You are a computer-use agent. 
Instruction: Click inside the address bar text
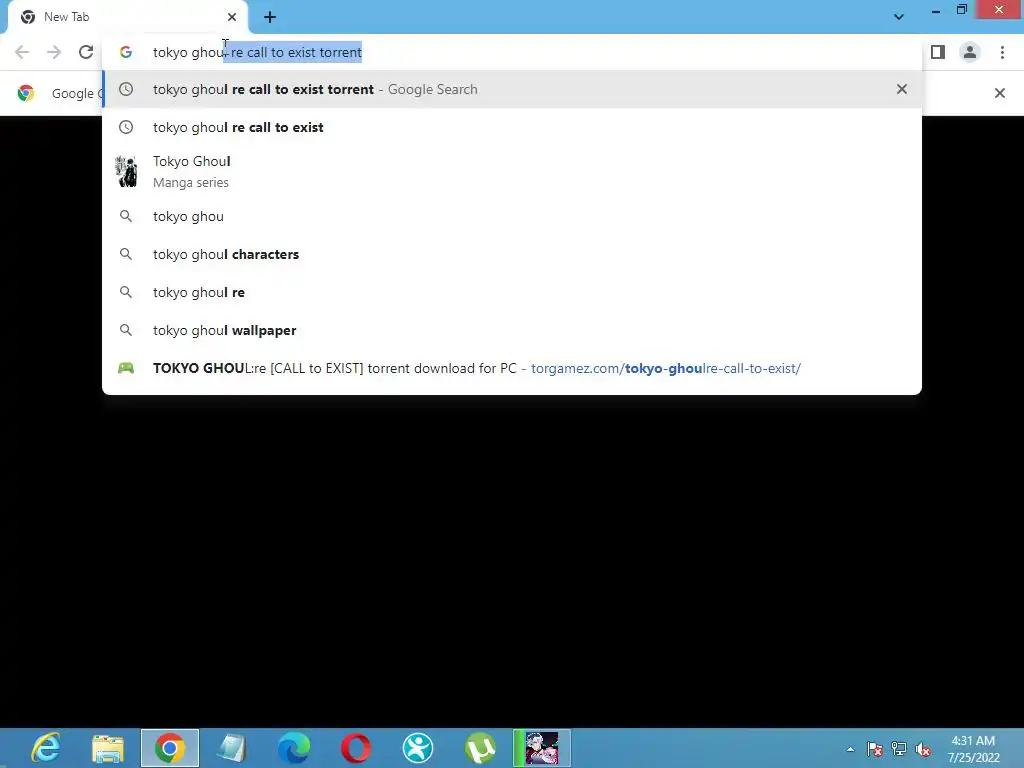tap(257, 52)
